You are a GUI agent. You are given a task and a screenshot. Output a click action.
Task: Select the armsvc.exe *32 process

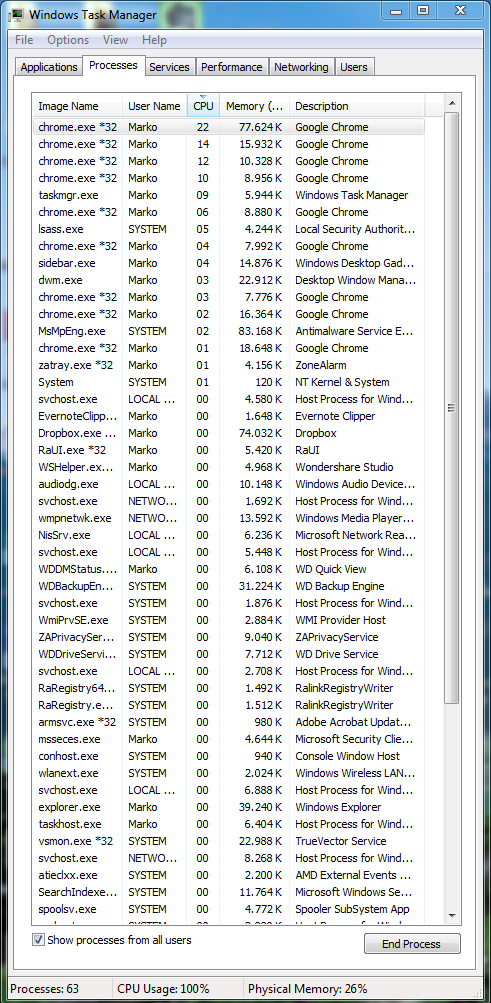click(228, 722)
